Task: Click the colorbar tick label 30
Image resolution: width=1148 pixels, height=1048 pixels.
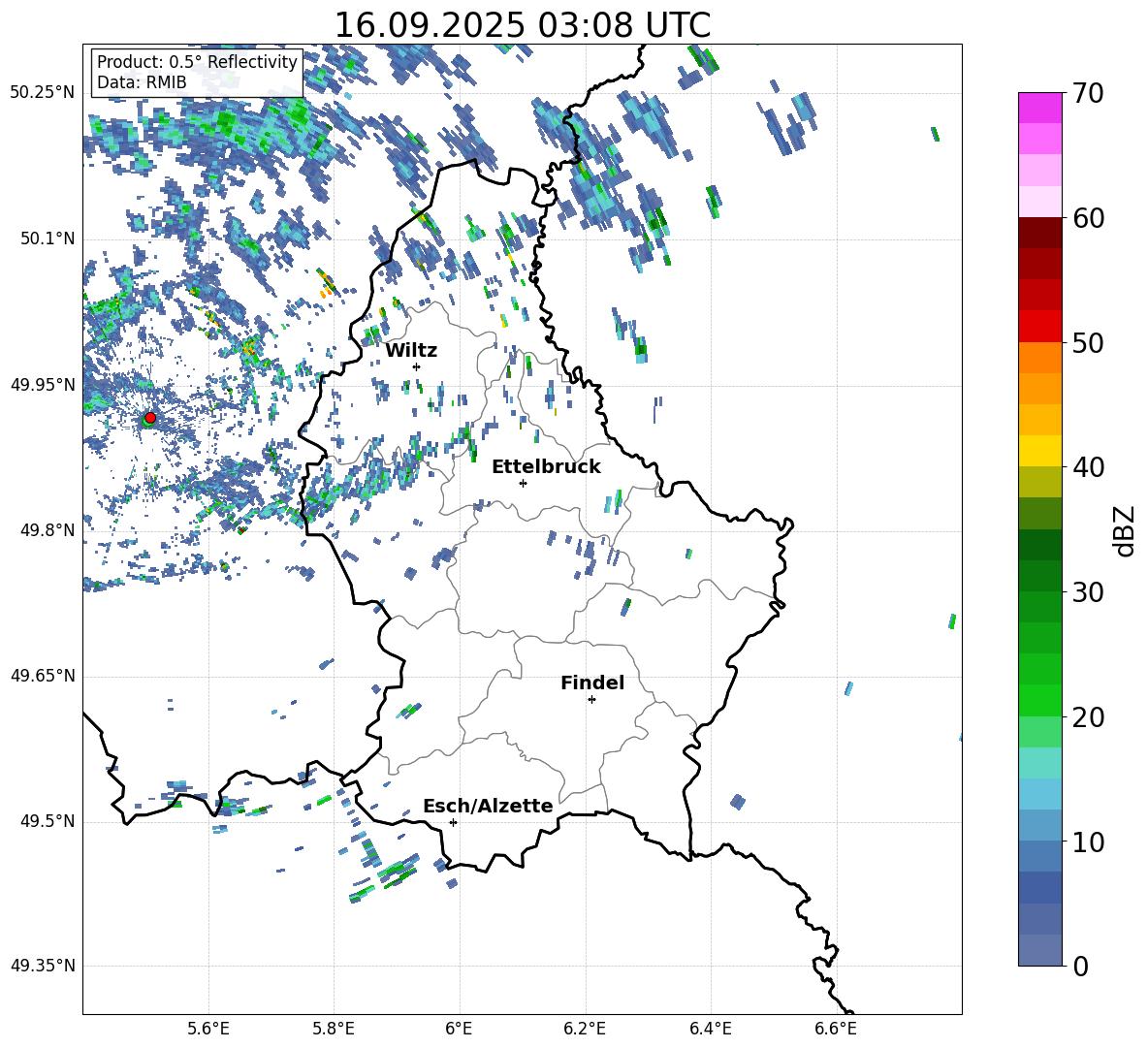Action: click(x=1087, y=592)
